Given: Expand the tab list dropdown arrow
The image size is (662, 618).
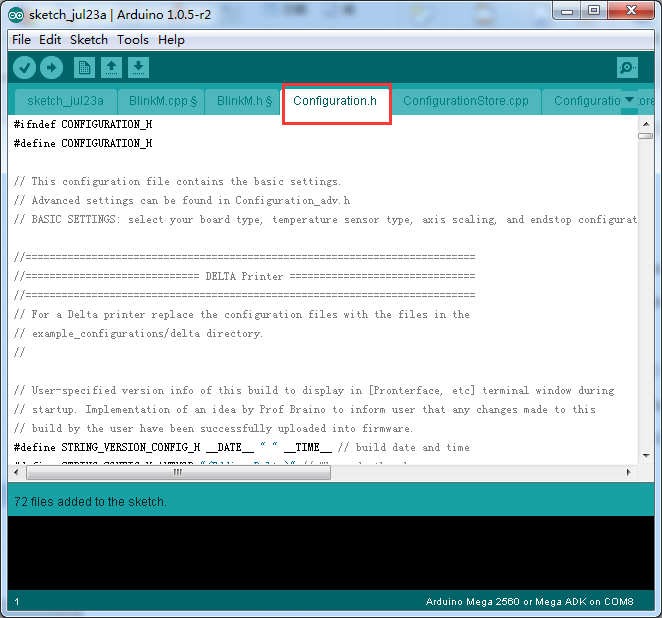Looking at the screenshot, I should [x=629, y=100].
